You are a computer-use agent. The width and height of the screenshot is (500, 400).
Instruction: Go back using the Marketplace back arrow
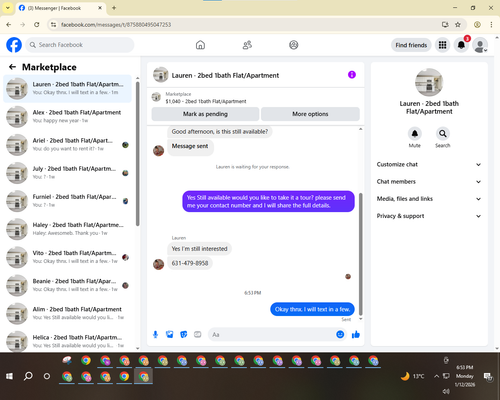12,67
